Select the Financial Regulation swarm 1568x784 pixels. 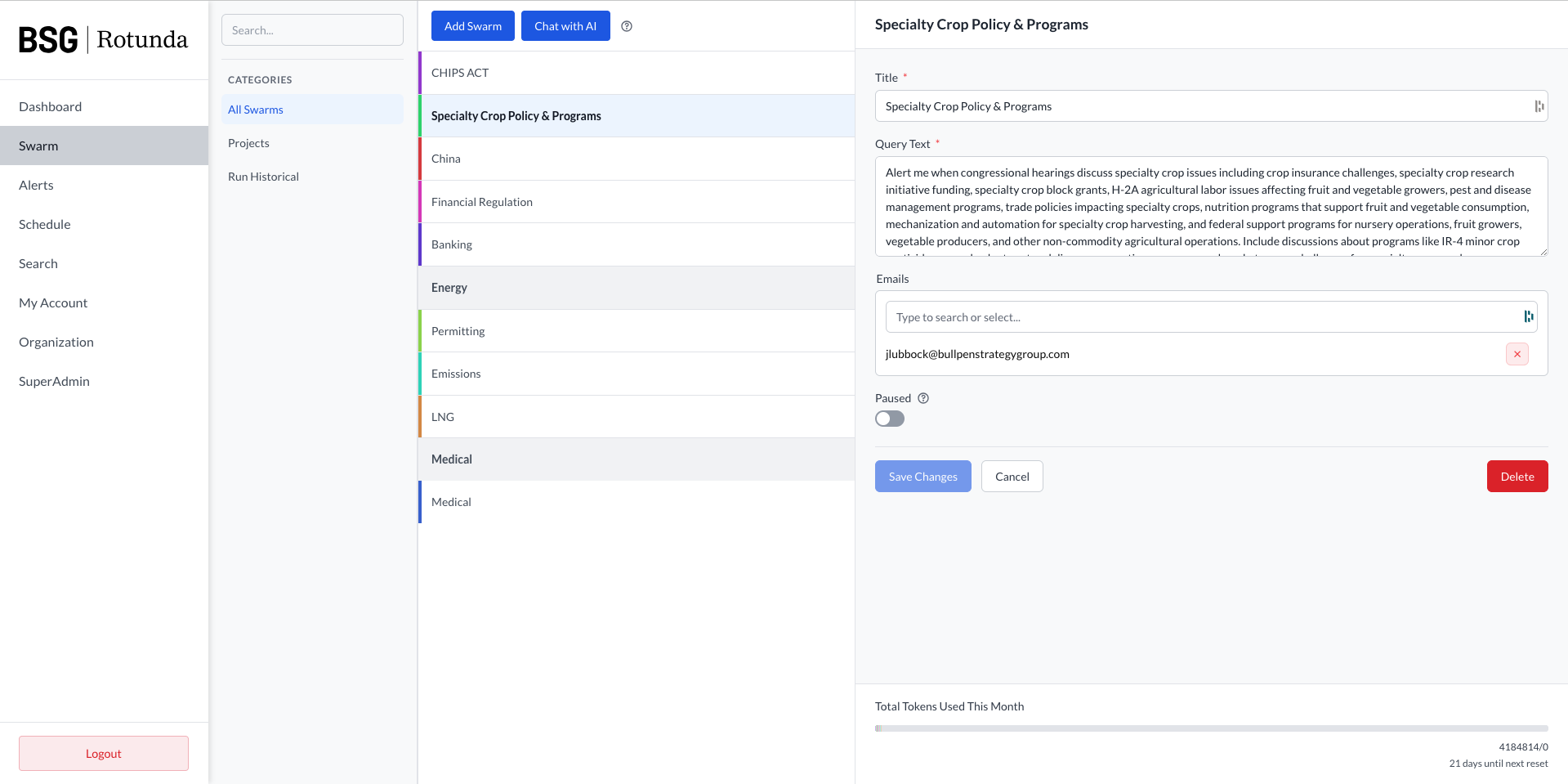[x=482, y=202]
